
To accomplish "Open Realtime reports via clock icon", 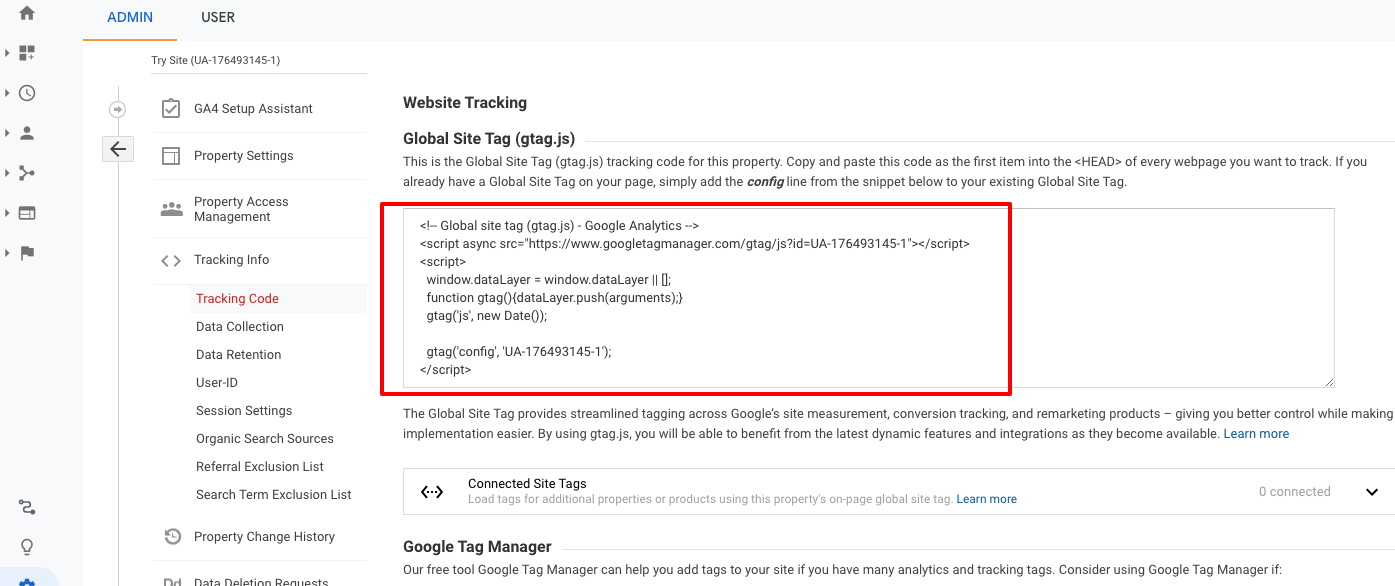I will pyautogui.click(x=26, y=92).
